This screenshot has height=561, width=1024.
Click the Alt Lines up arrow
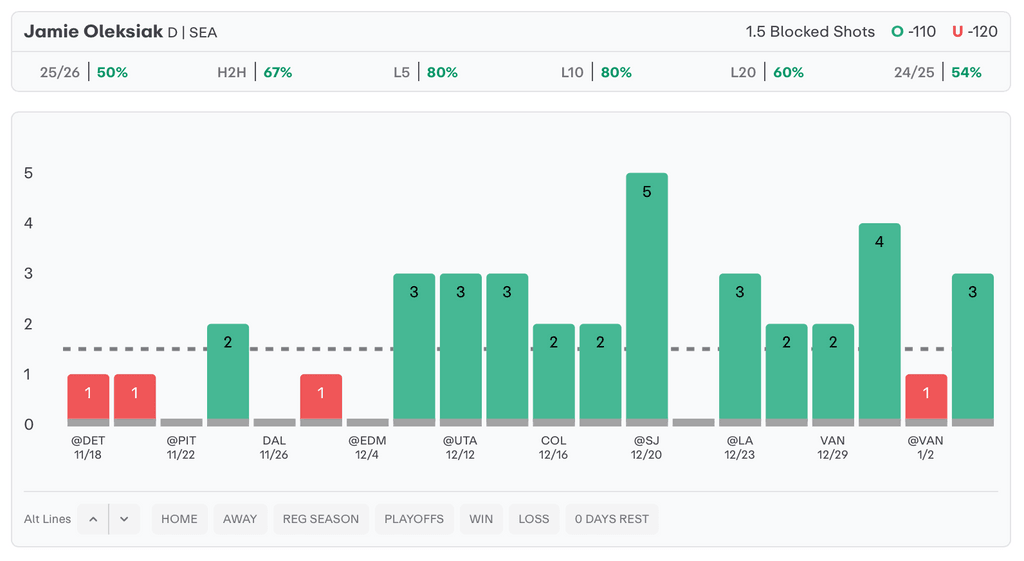93,519
